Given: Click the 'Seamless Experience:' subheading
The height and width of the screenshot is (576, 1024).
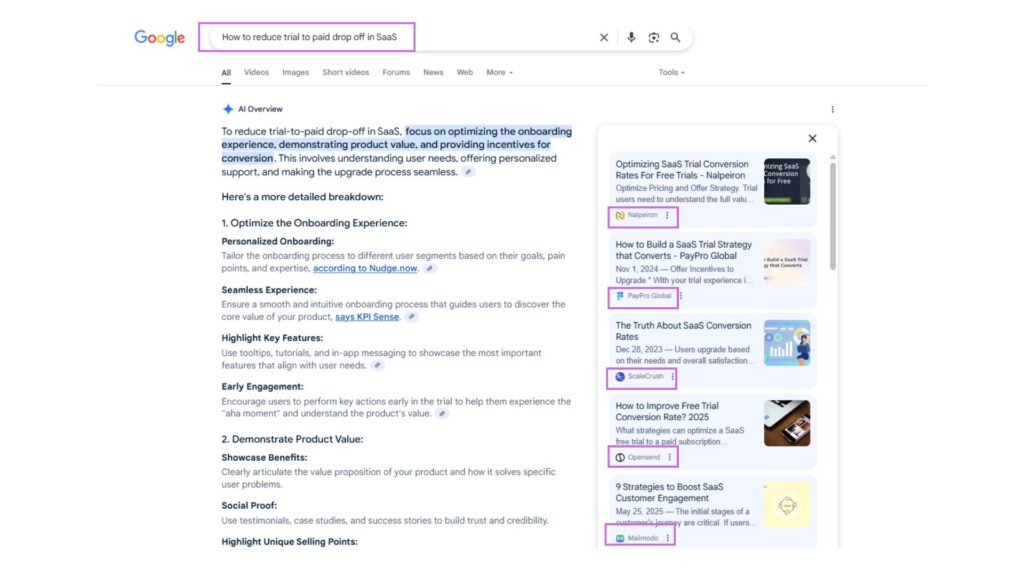Looking at the screenshot, I should coord(269,289).
